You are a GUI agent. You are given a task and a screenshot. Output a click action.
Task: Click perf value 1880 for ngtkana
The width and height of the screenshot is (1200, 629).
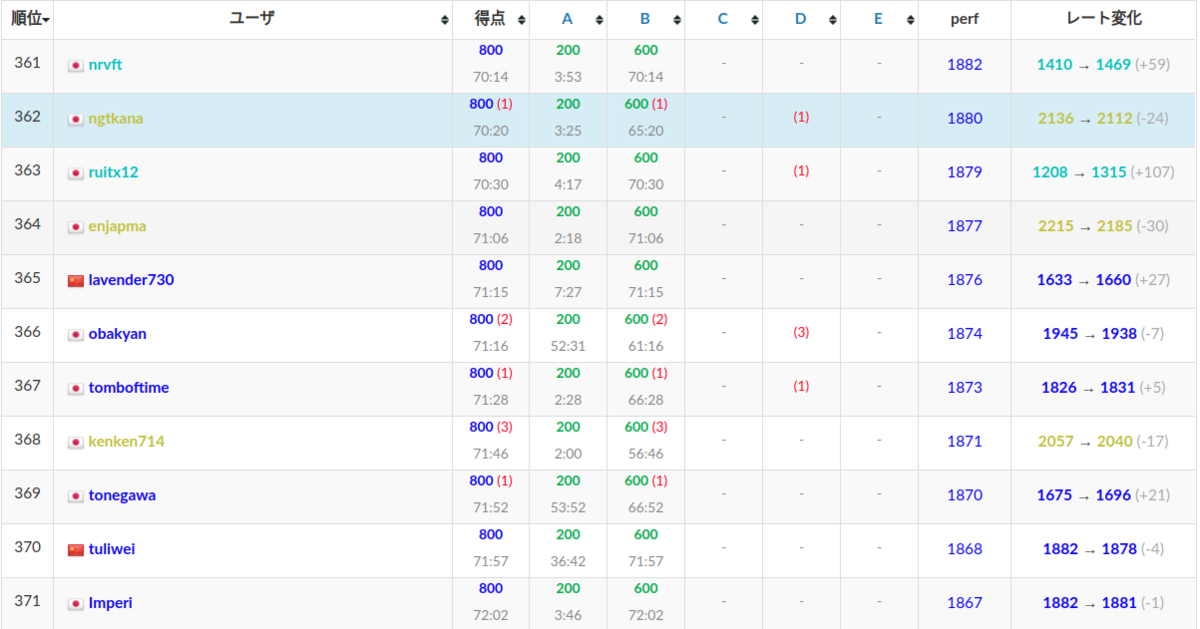coord(964,119)
